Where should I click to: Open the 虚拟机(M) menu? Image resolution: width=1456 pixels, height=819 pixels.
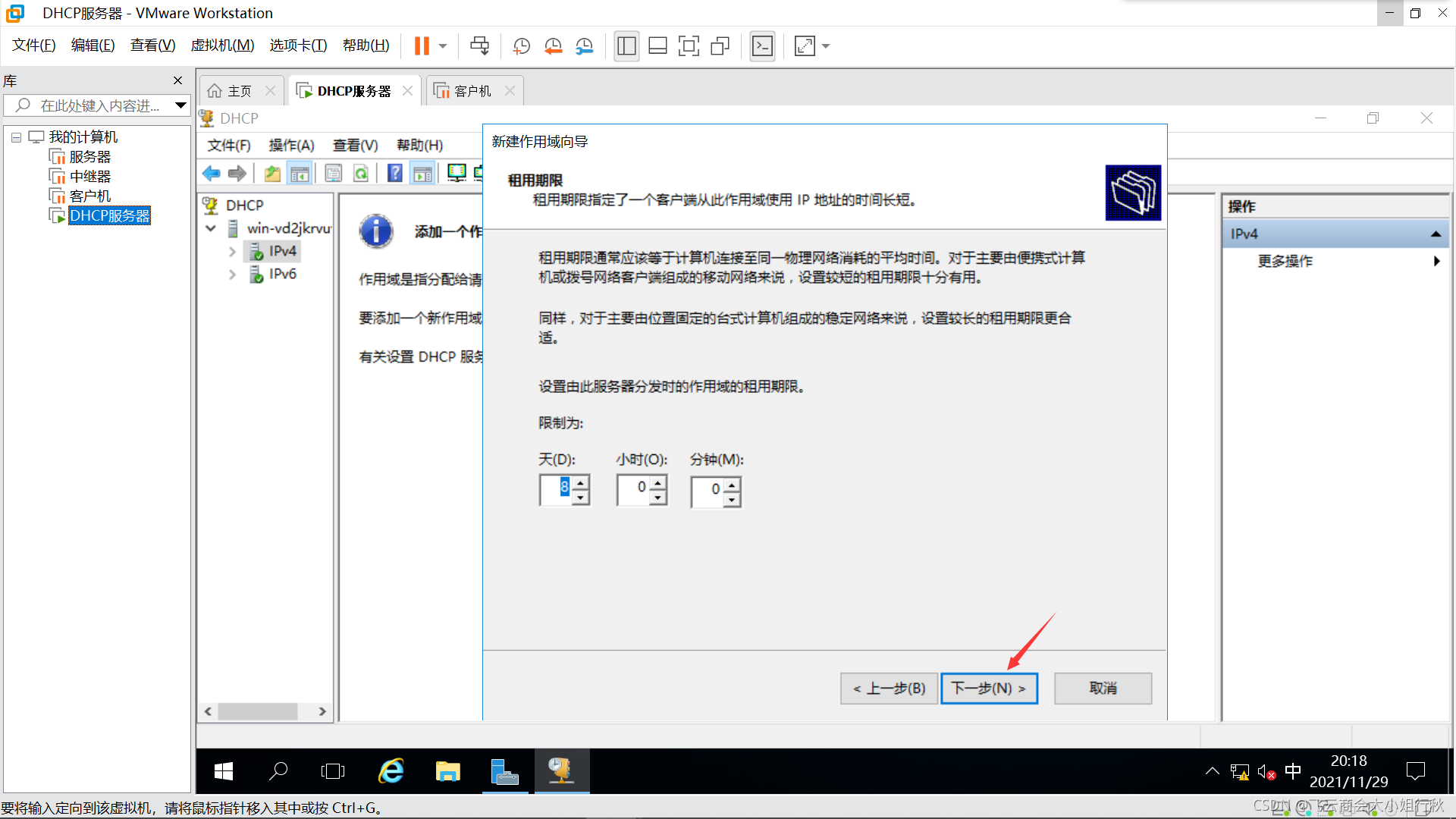[x=222, y=45]
